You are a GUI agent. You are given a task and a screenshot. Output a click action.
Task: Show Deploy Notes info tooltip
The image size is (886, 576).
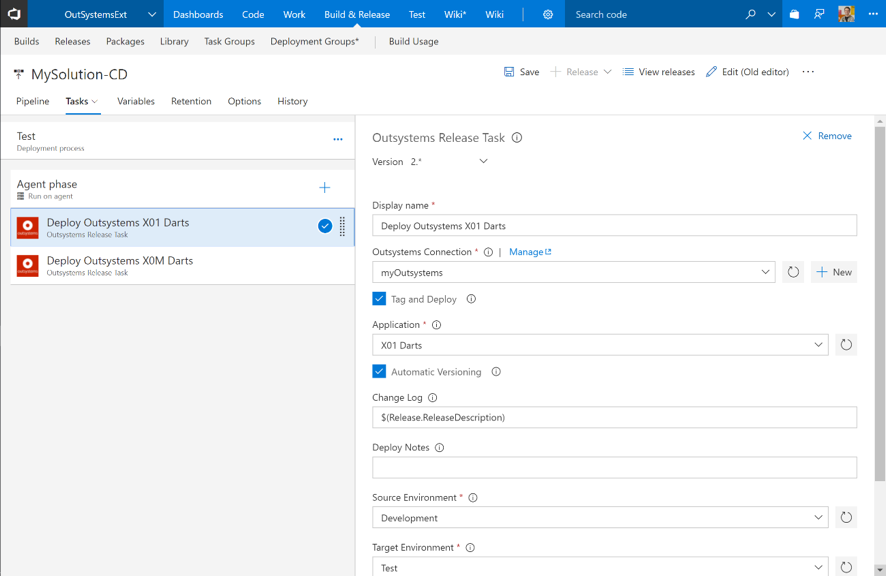[439, 448]
